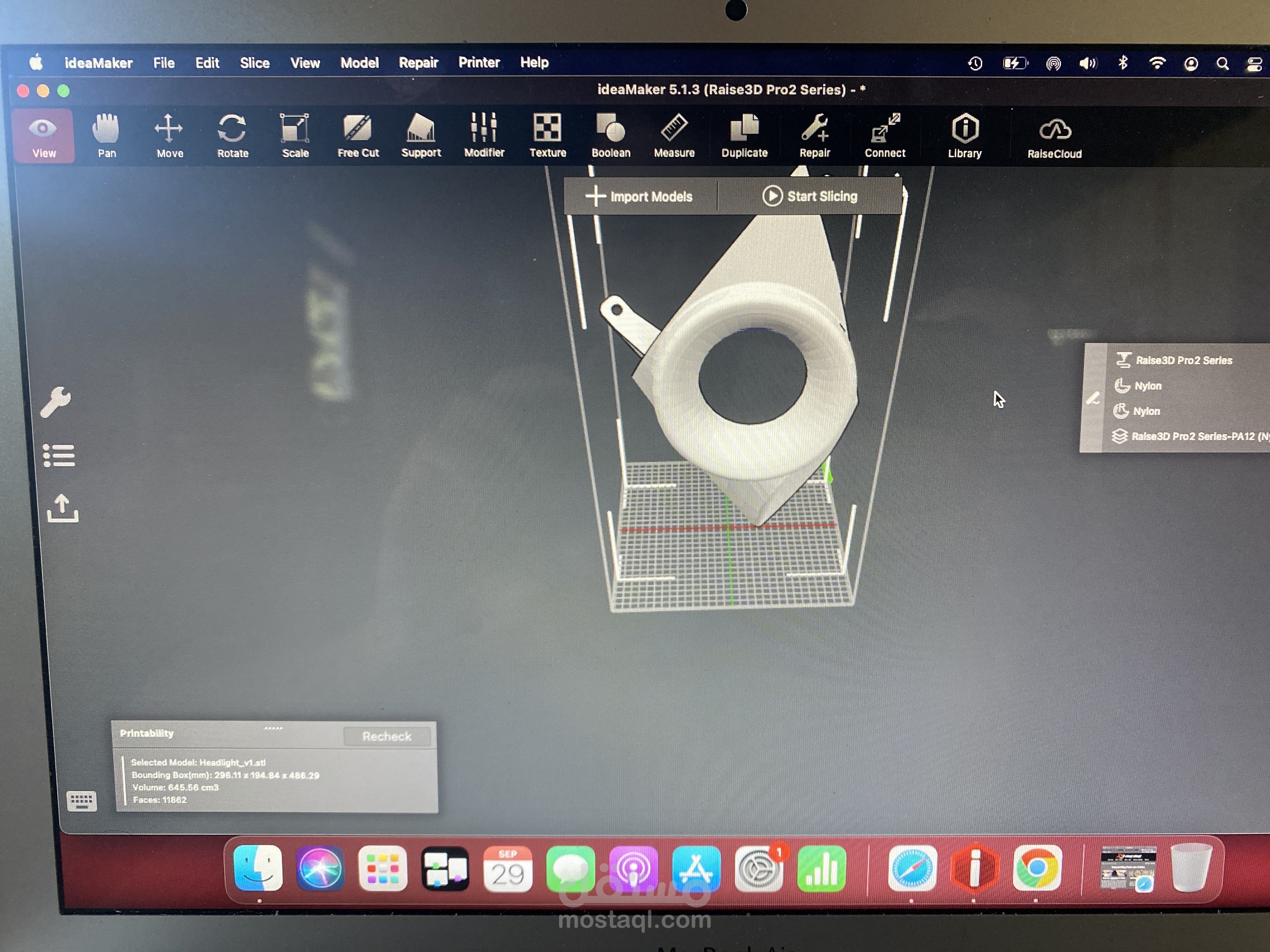Click Selected Model: Headlight_v1.stl text
The image size is (1270, 952).
pyautogui.click(x=198, y=762)
